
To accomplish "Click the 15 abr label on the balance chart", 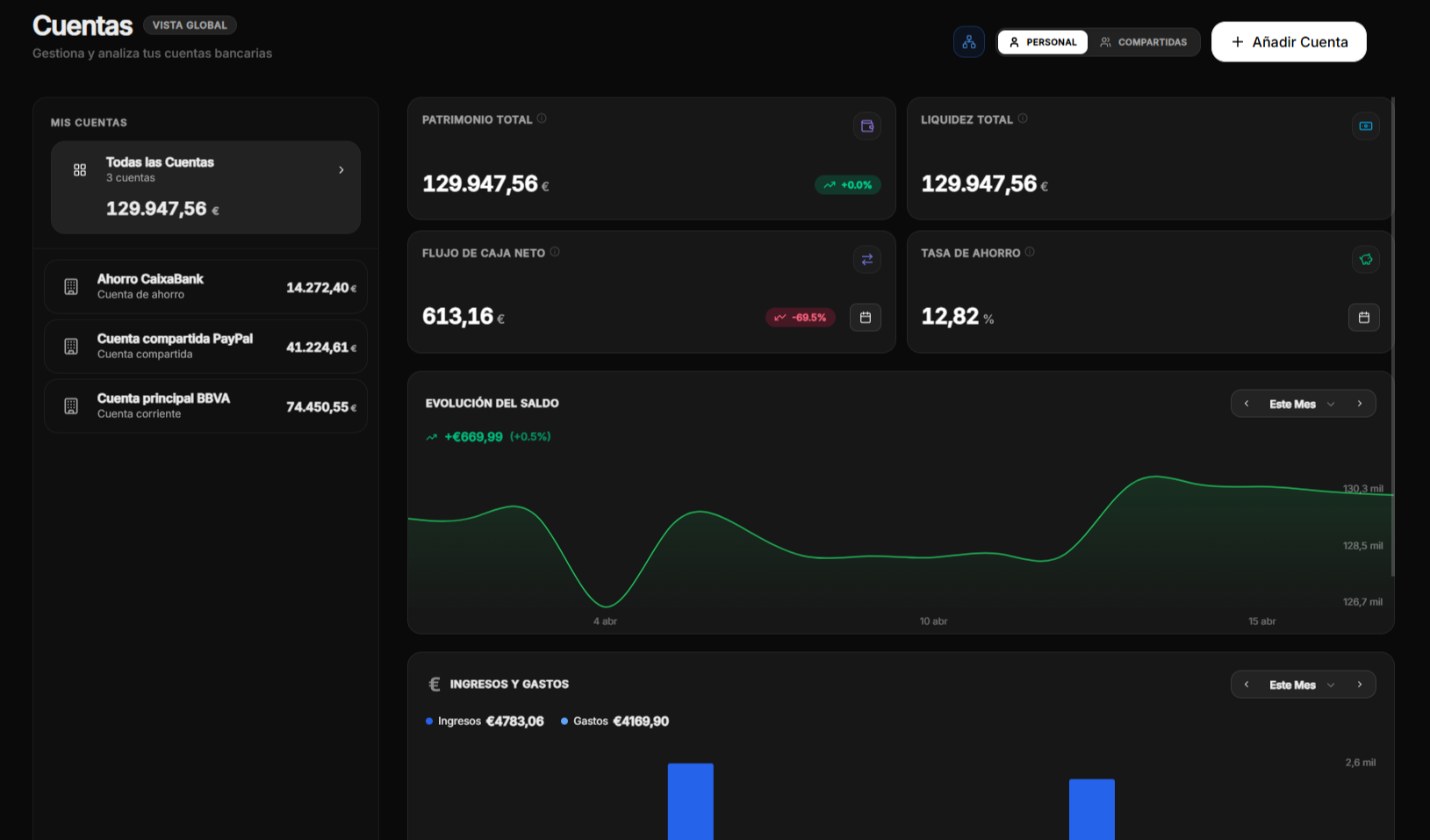I will pos(1261,621).
